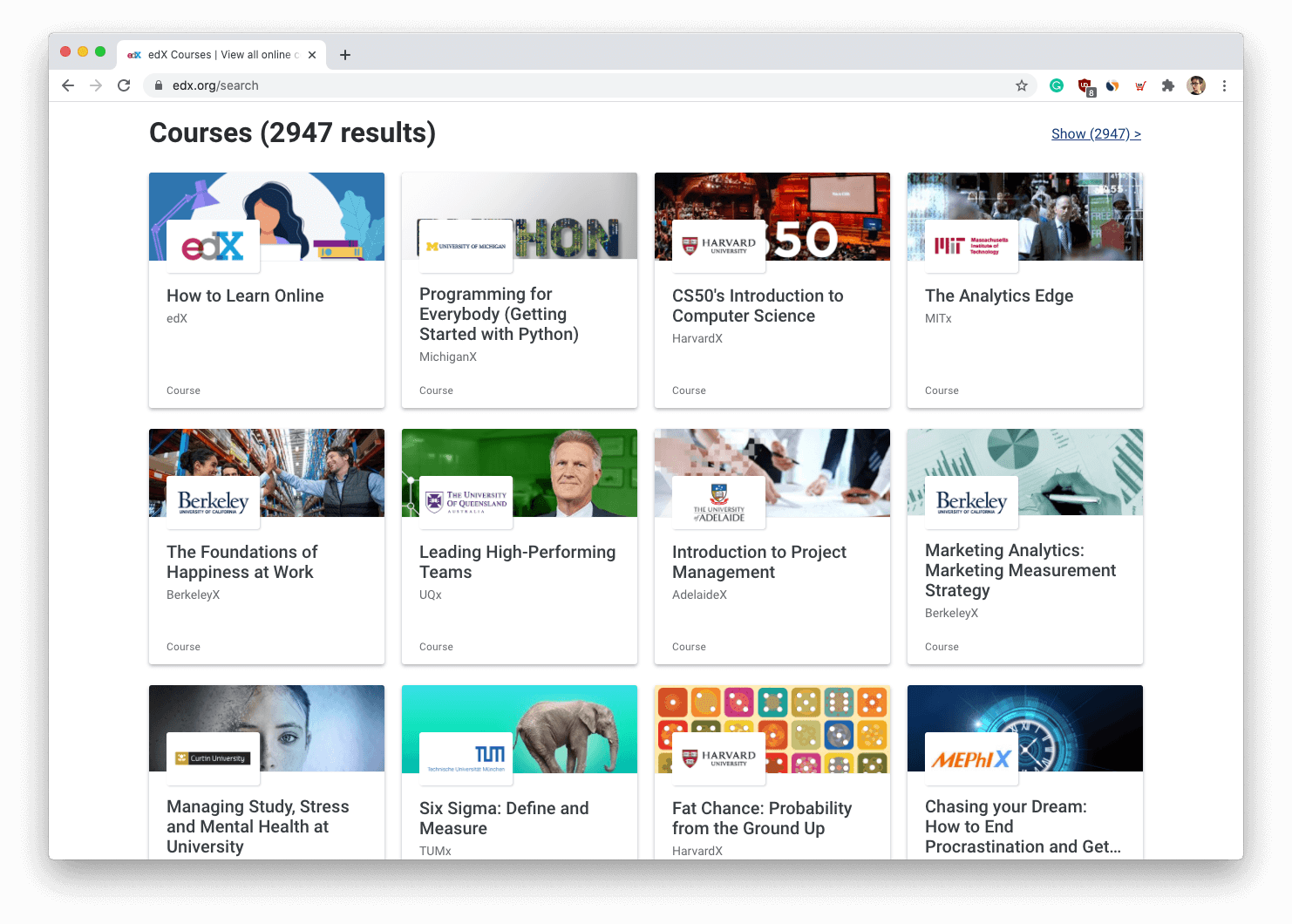This screenshot has width=1292, height=924.
Task: Click the Curtin University logo
Action: [213, 758]
